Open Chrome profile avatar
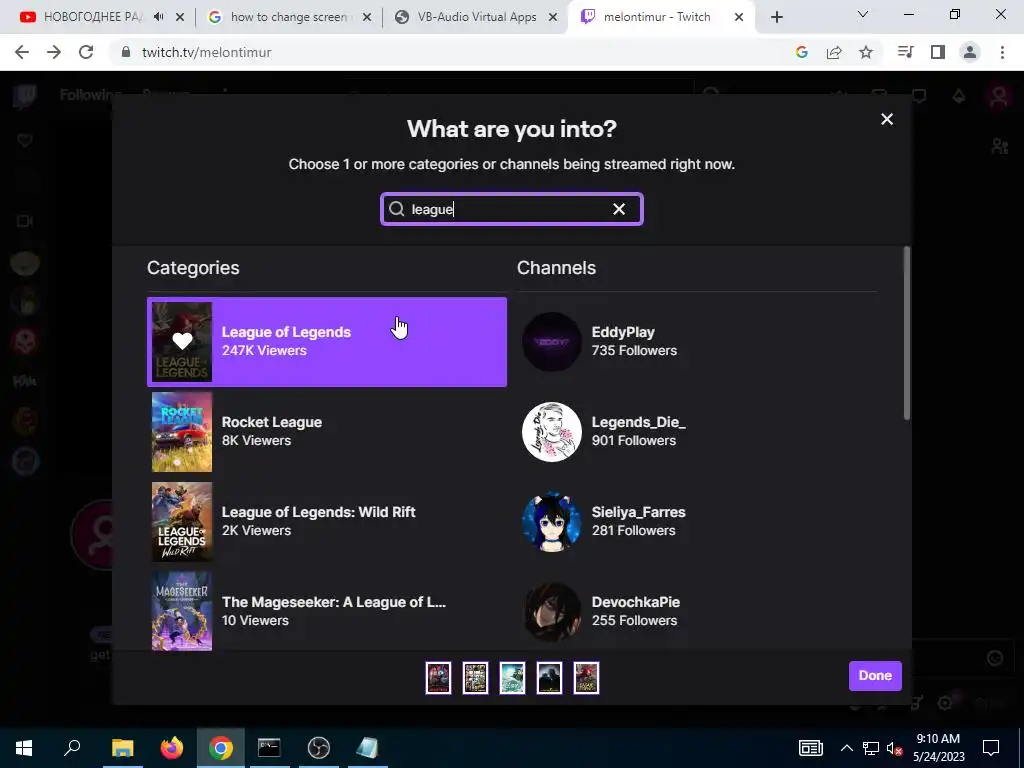The height and width of the screenshot is (768, 1024). point(970,52)
